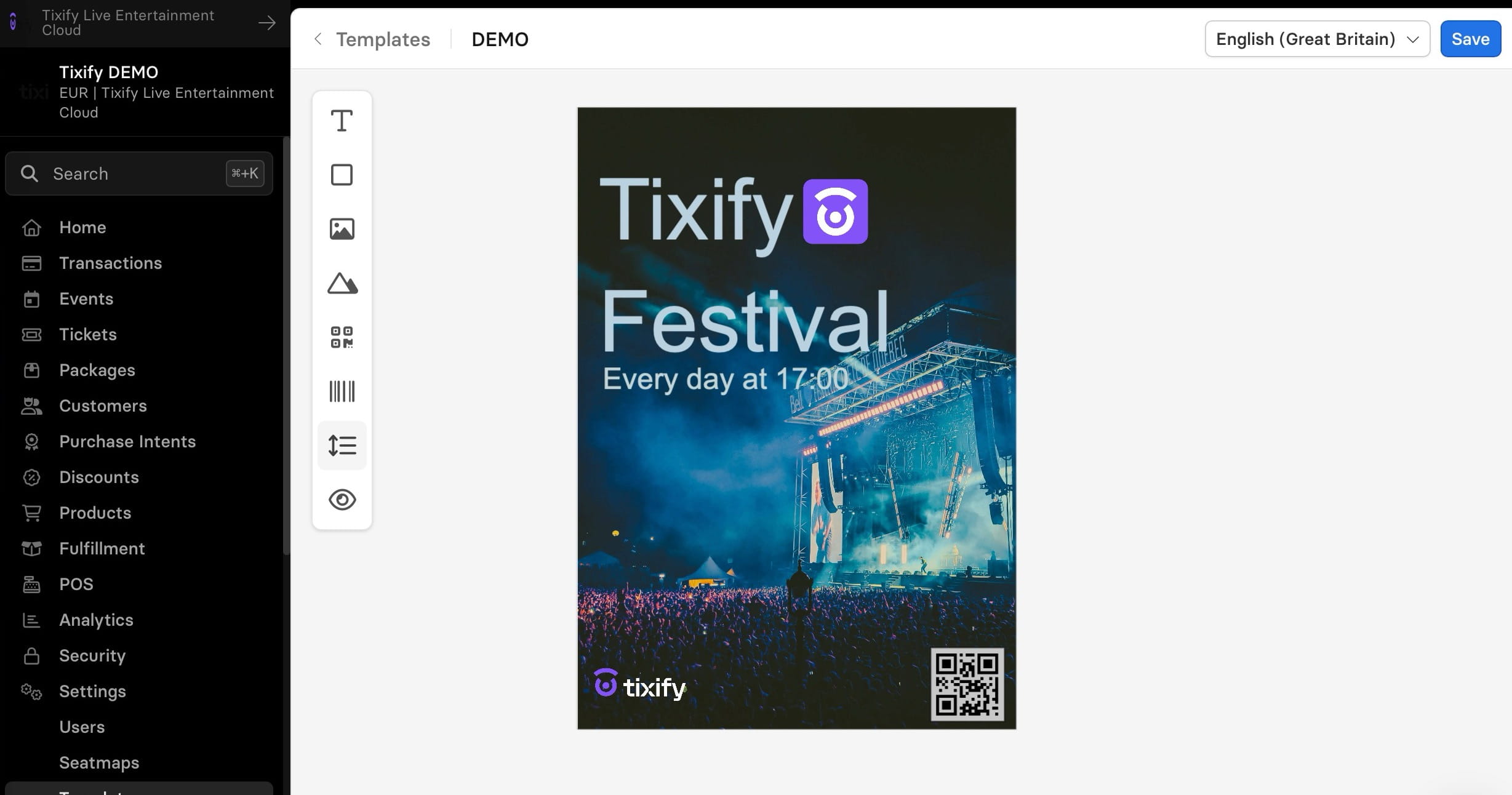Open Tickets in the sidebar
This screenshot has height=795, width=1512.
click(88, 335)
